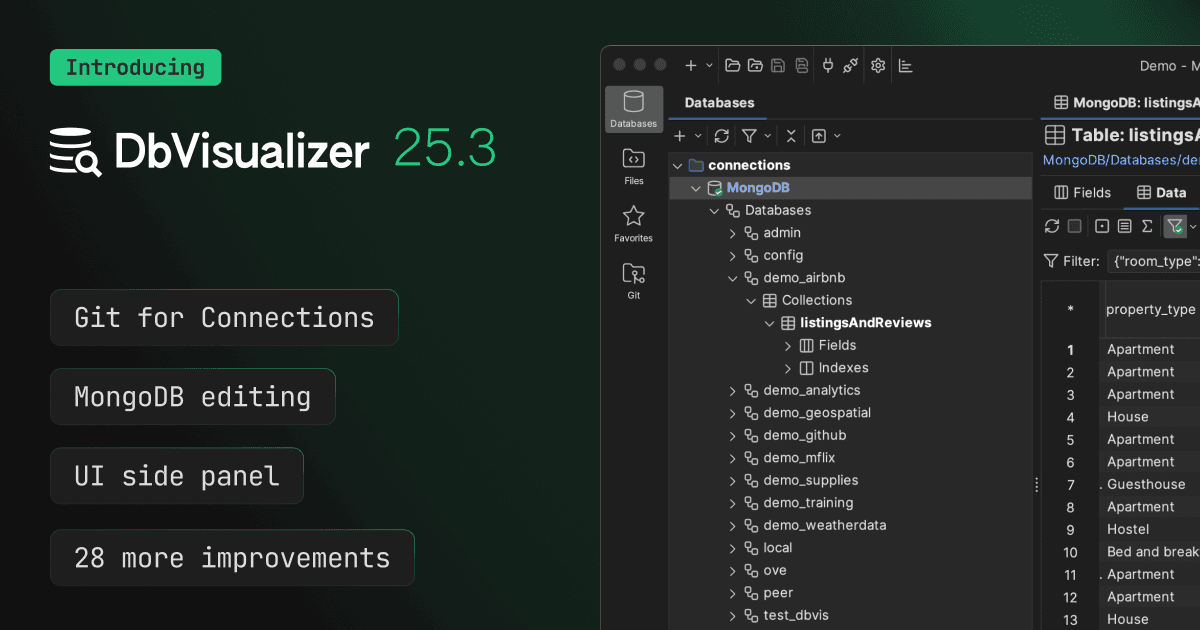
Task: Click into the Filter input field
Action: click(x=1155, y=261)
